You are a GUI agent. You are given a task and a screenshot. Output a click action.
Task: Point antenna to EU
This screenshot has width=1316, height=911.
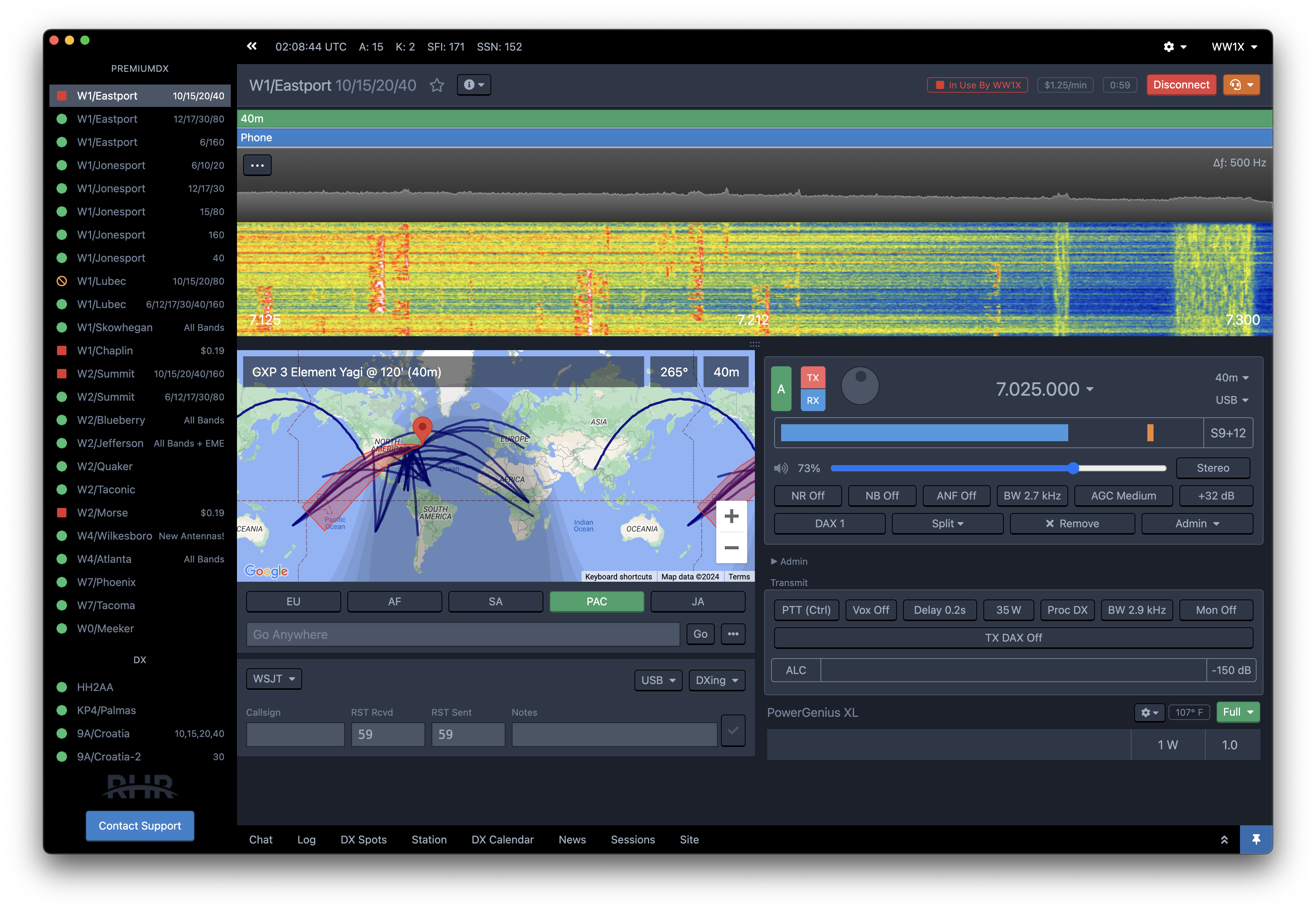(x=293, y=601)
